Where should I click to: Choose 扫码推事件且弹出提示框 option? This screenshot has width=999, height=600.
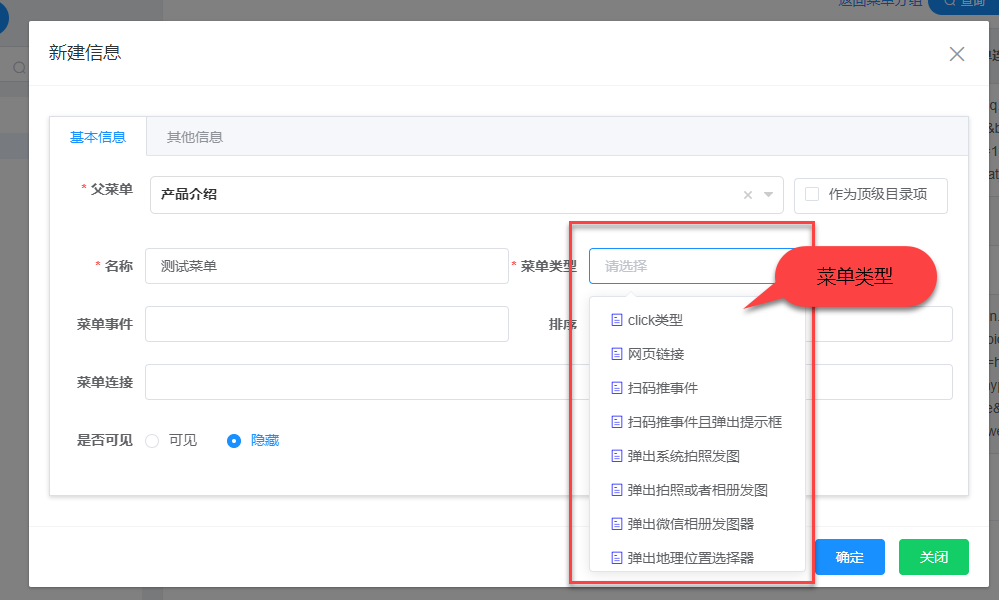click(697, 422)
